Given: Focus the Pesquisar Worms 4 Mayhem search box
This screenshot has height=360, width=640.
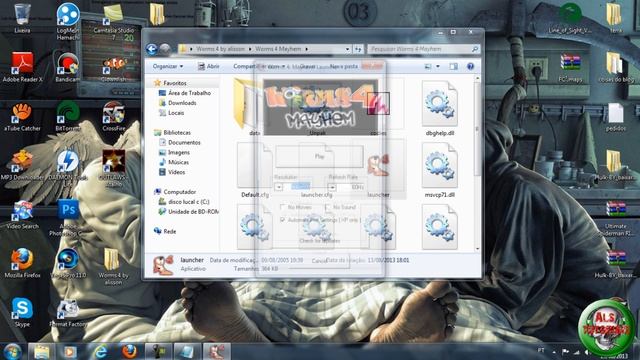Looking at the screenshot, I should pyautogui.click(x=423, y=49).
